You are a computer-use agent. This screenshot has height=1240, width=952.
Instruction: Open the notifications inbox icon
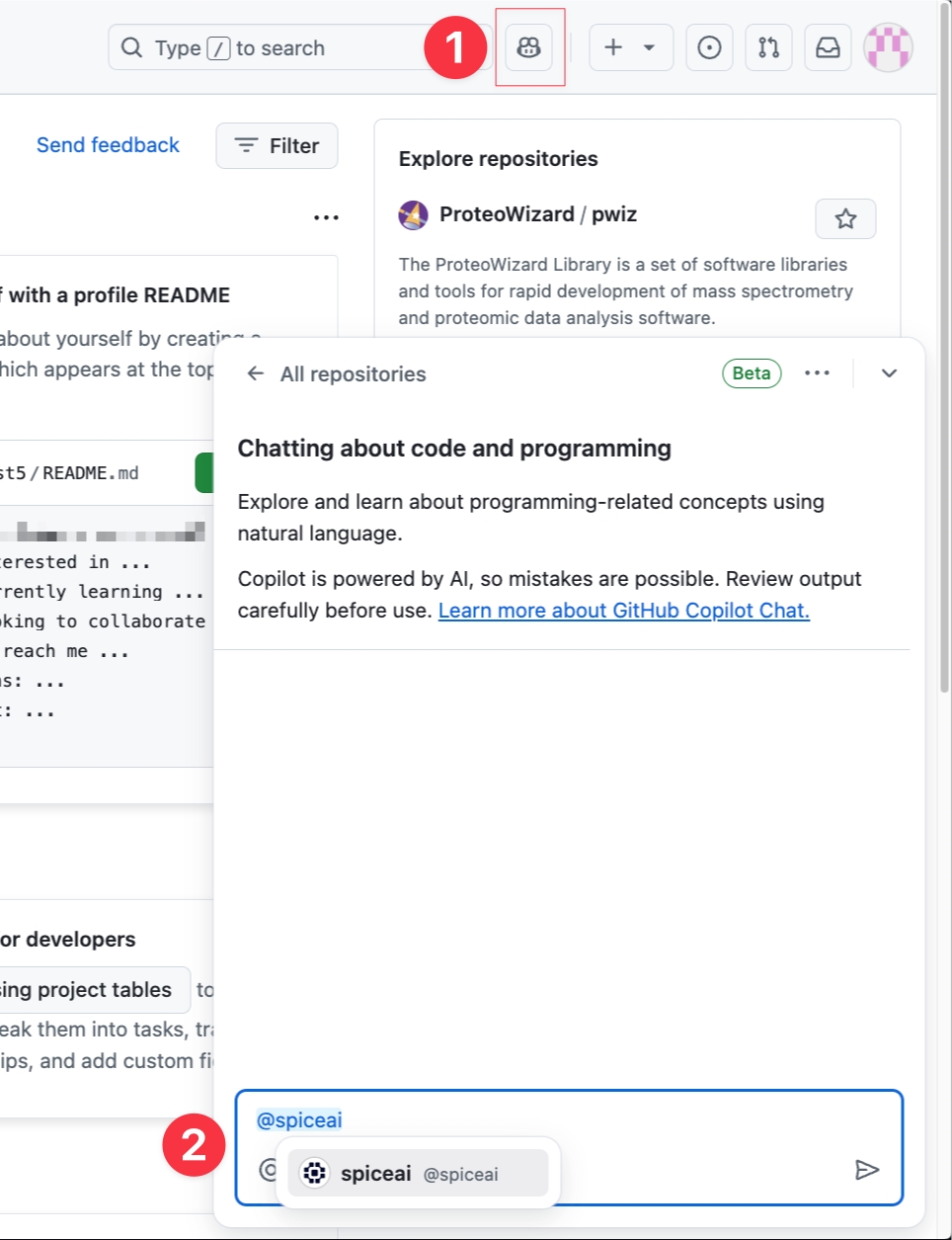click(x=828, y=47)
